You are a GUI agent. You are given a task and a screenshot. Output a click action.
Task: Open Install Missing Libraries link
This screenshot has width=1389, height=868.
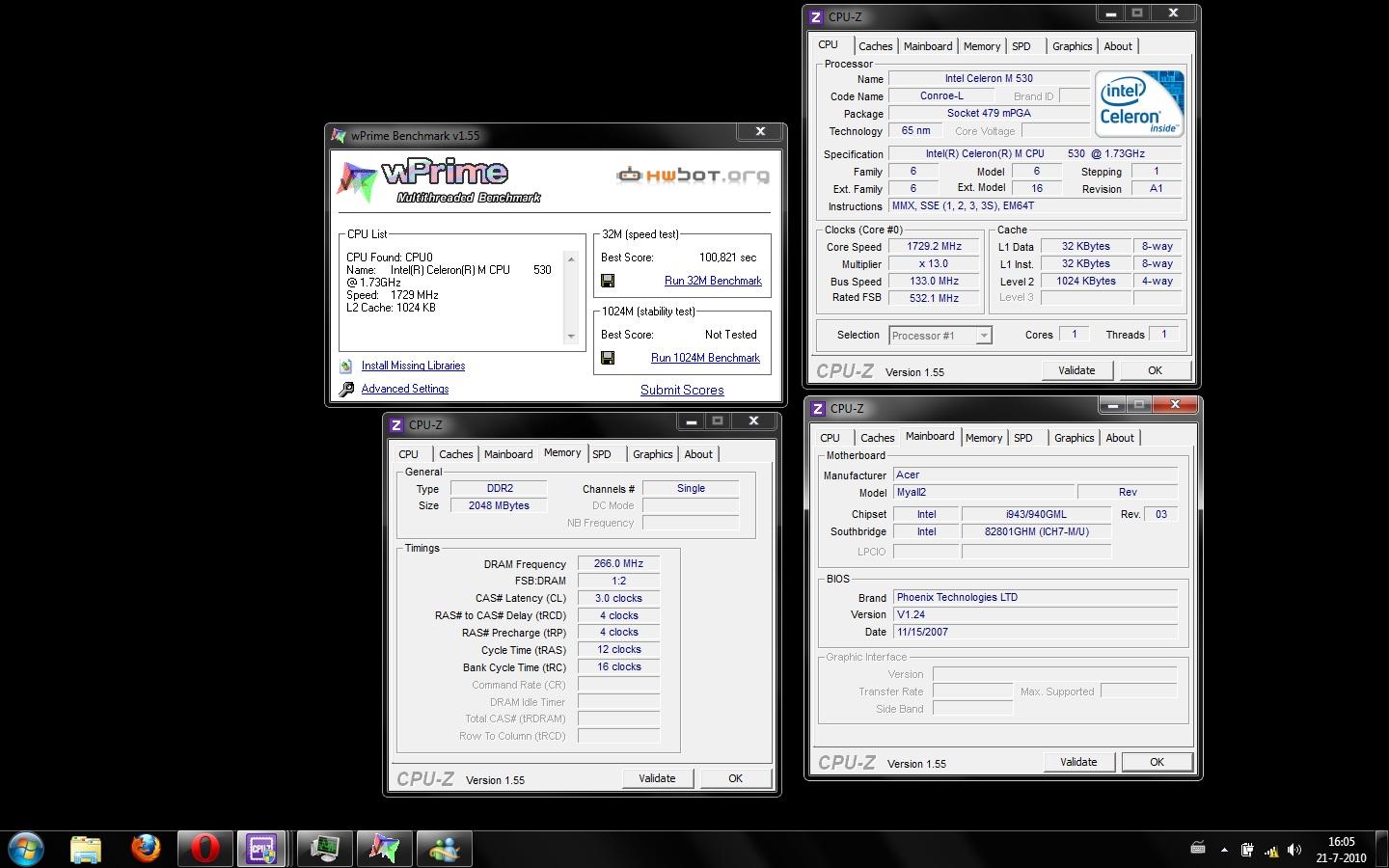coord(413,366)
